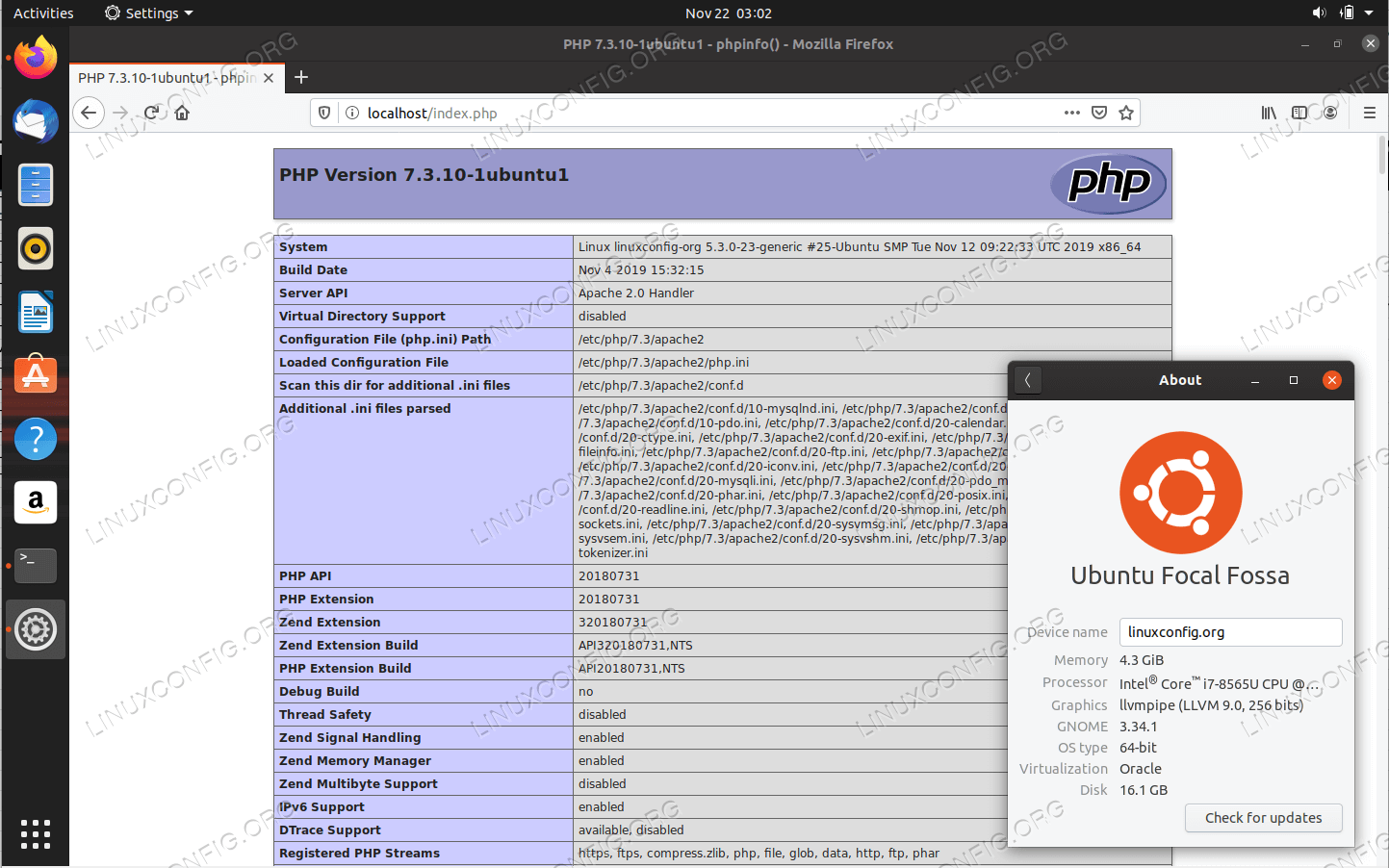1389x868 pixels.
Task: Open a new browser tab
Action: 301,78
